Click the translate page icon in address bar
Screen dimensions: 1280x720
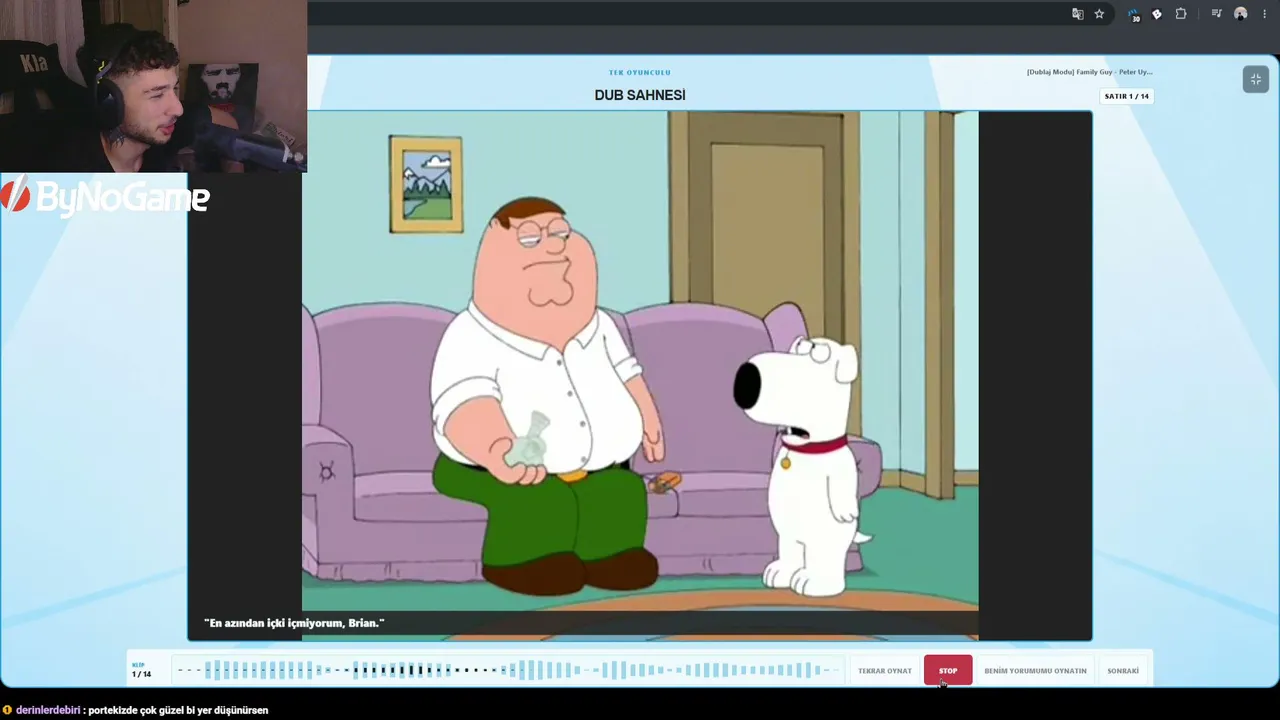(1077, 14)
